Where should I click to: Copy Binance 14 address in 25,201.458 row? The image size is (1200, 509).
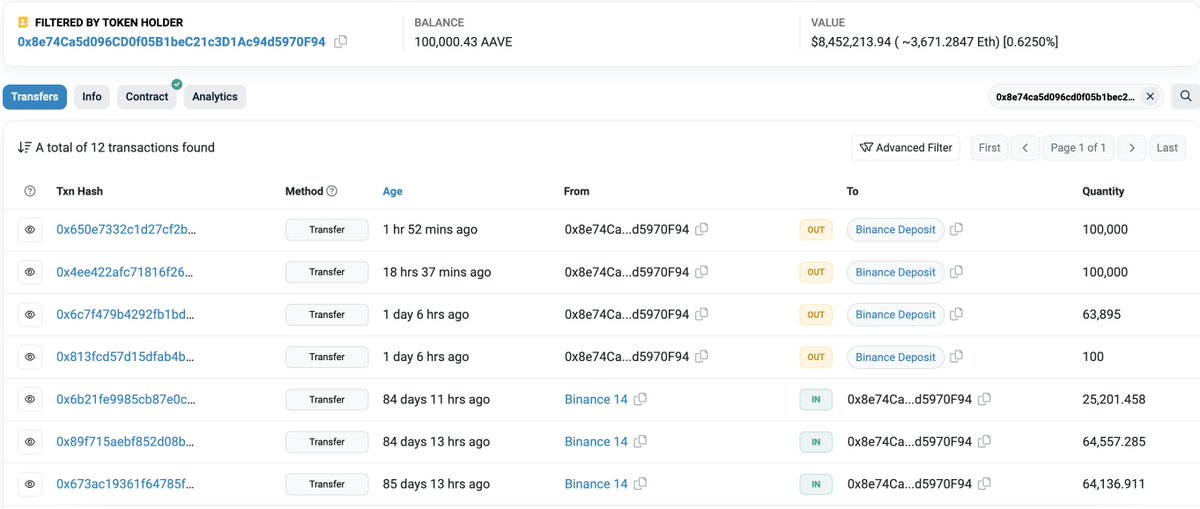tap(640, 399)
